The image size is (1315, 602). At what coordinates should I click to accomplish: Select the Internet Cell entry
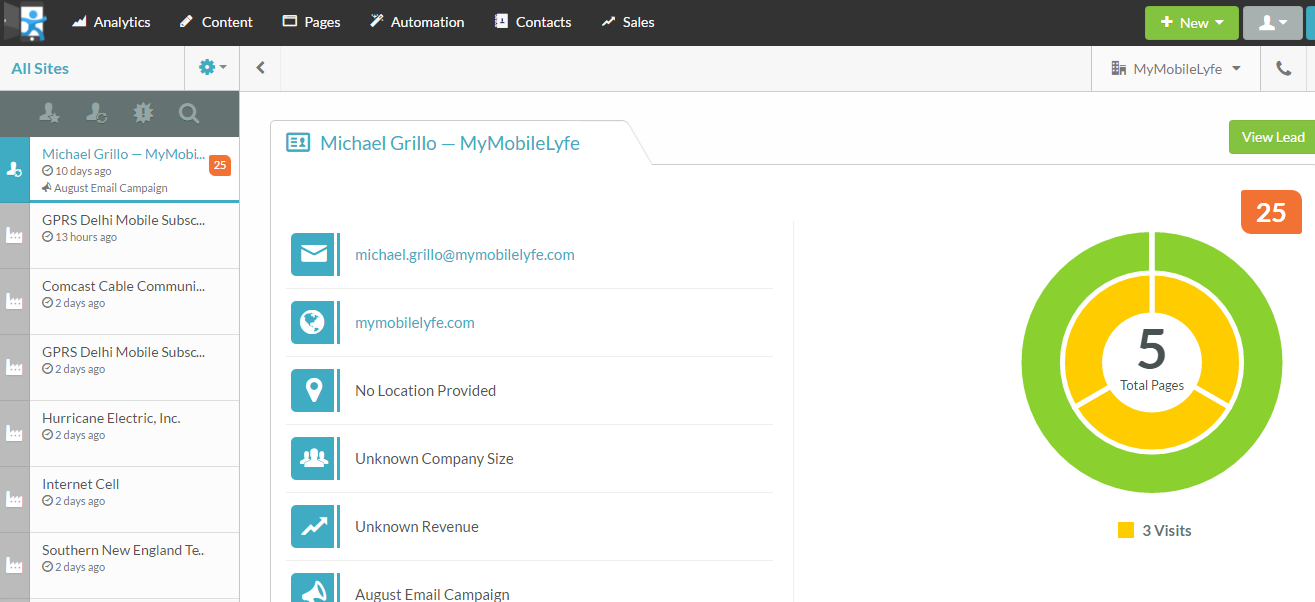point(134,500)
